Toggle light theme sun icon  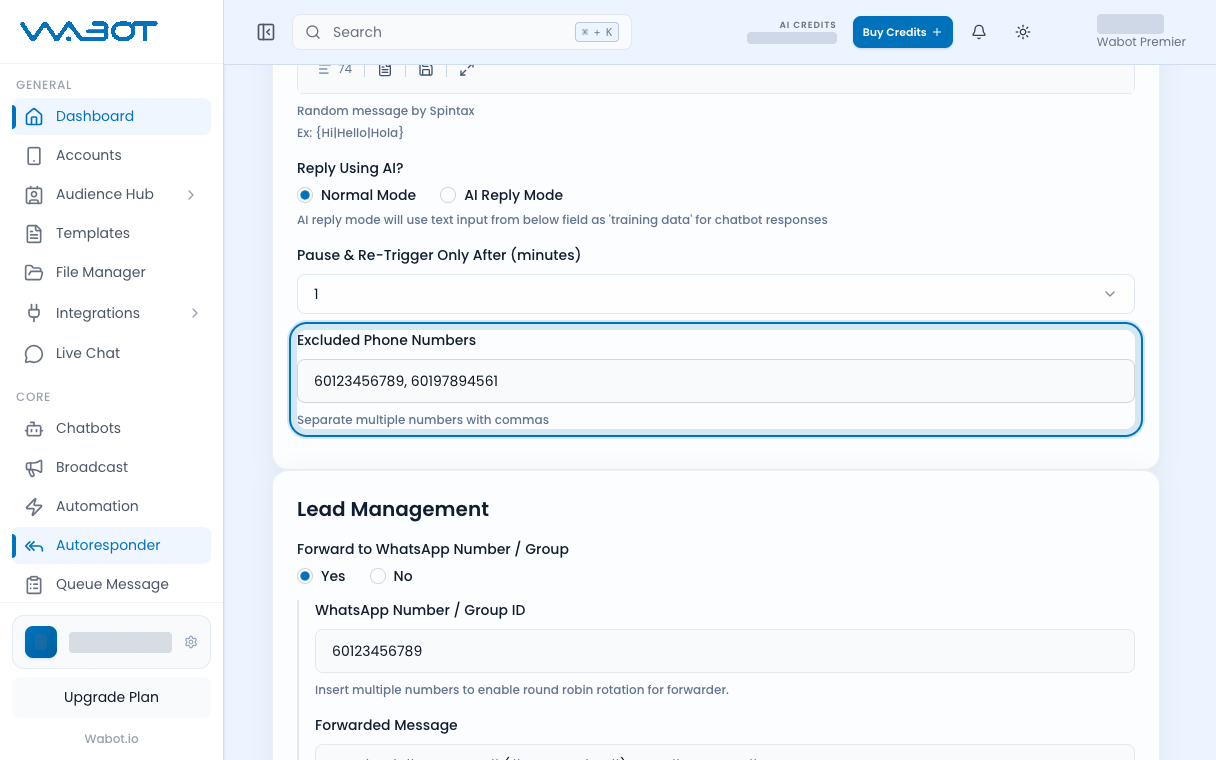pyautogui.click(x=1023, y=32)
